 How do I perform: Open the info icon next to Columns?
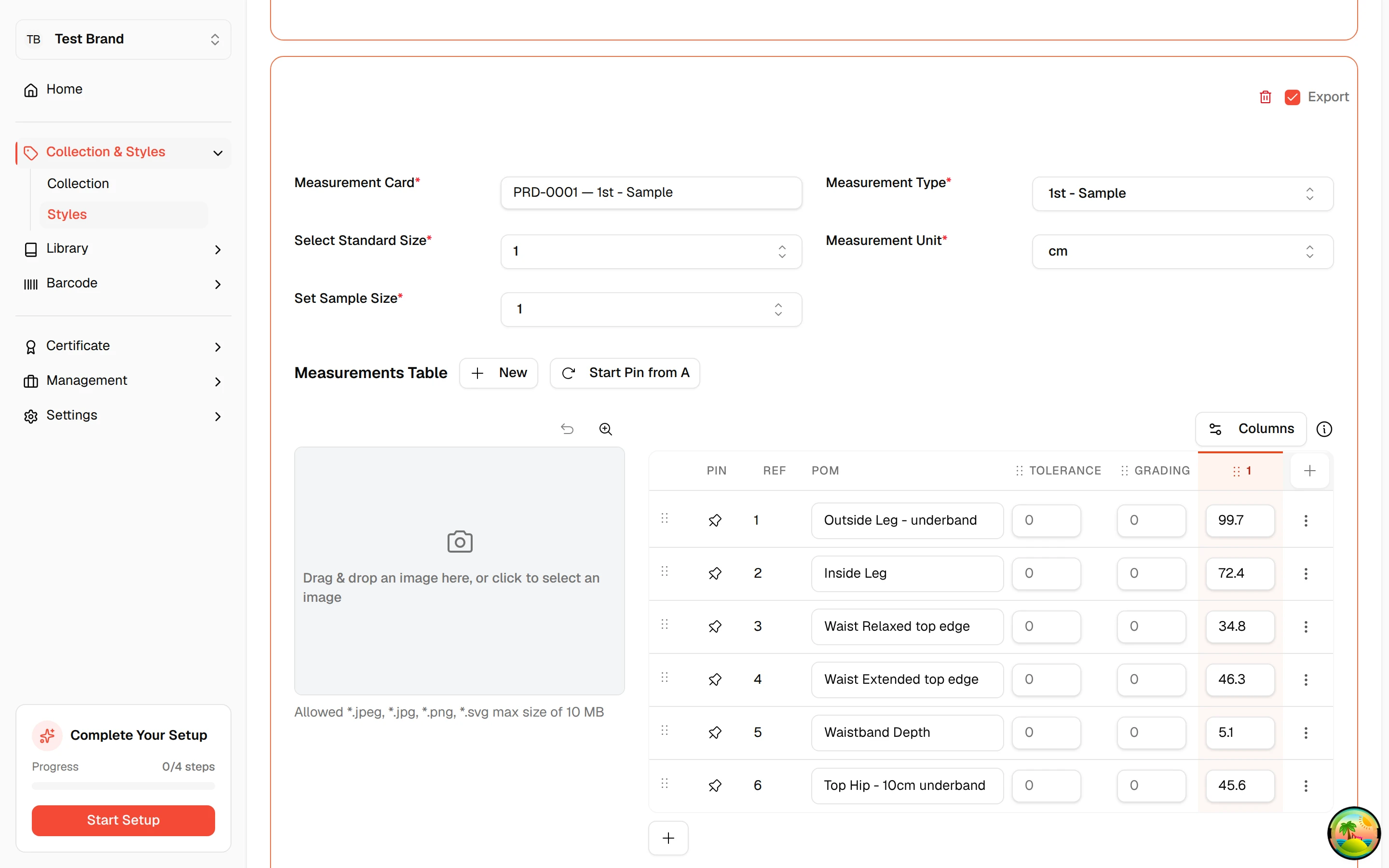[x=1324, y=429]
